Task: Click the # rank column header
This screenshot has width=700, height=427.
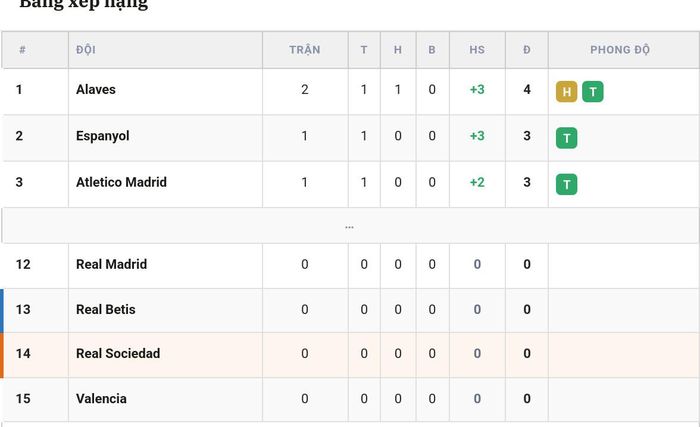Action: [22, 50]
